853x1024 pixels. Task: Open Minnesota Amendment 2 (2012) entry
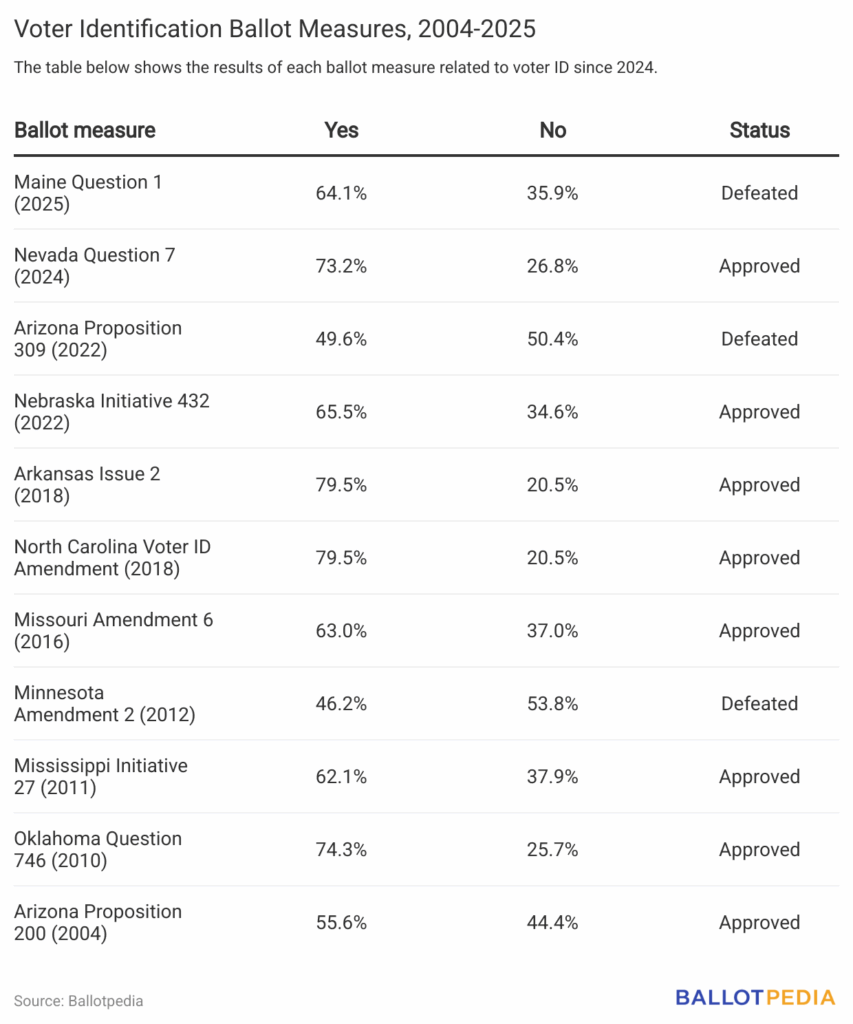pos(104,704)
